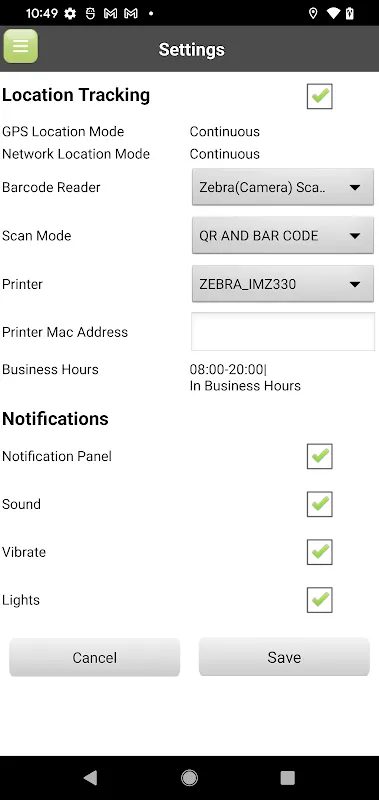Save the settings
Viewport: 379px width, 800px height.
point(284,657)
